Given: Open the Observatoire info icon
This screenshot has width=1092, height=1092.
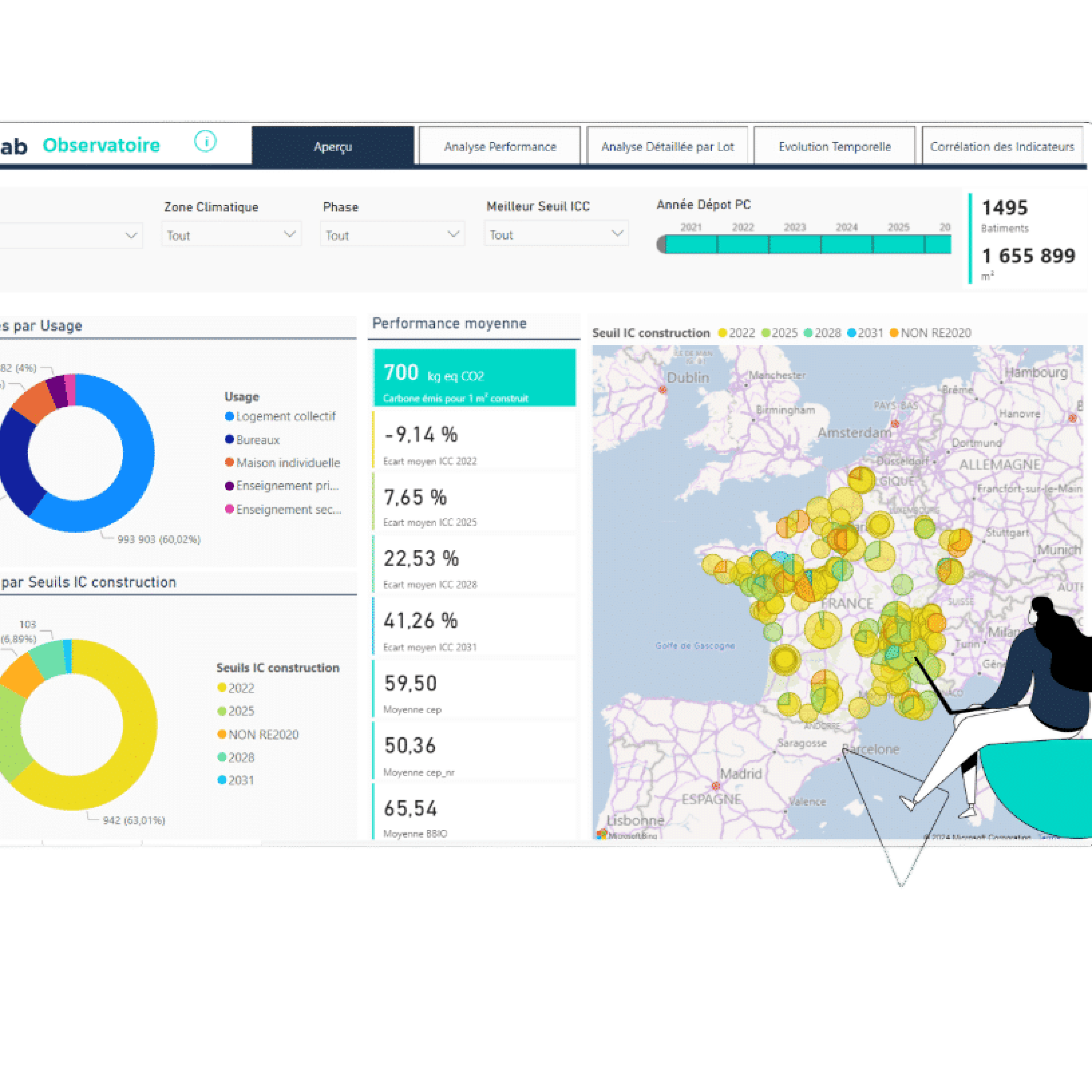Looking at the screenshot, I should click(205, 142).
